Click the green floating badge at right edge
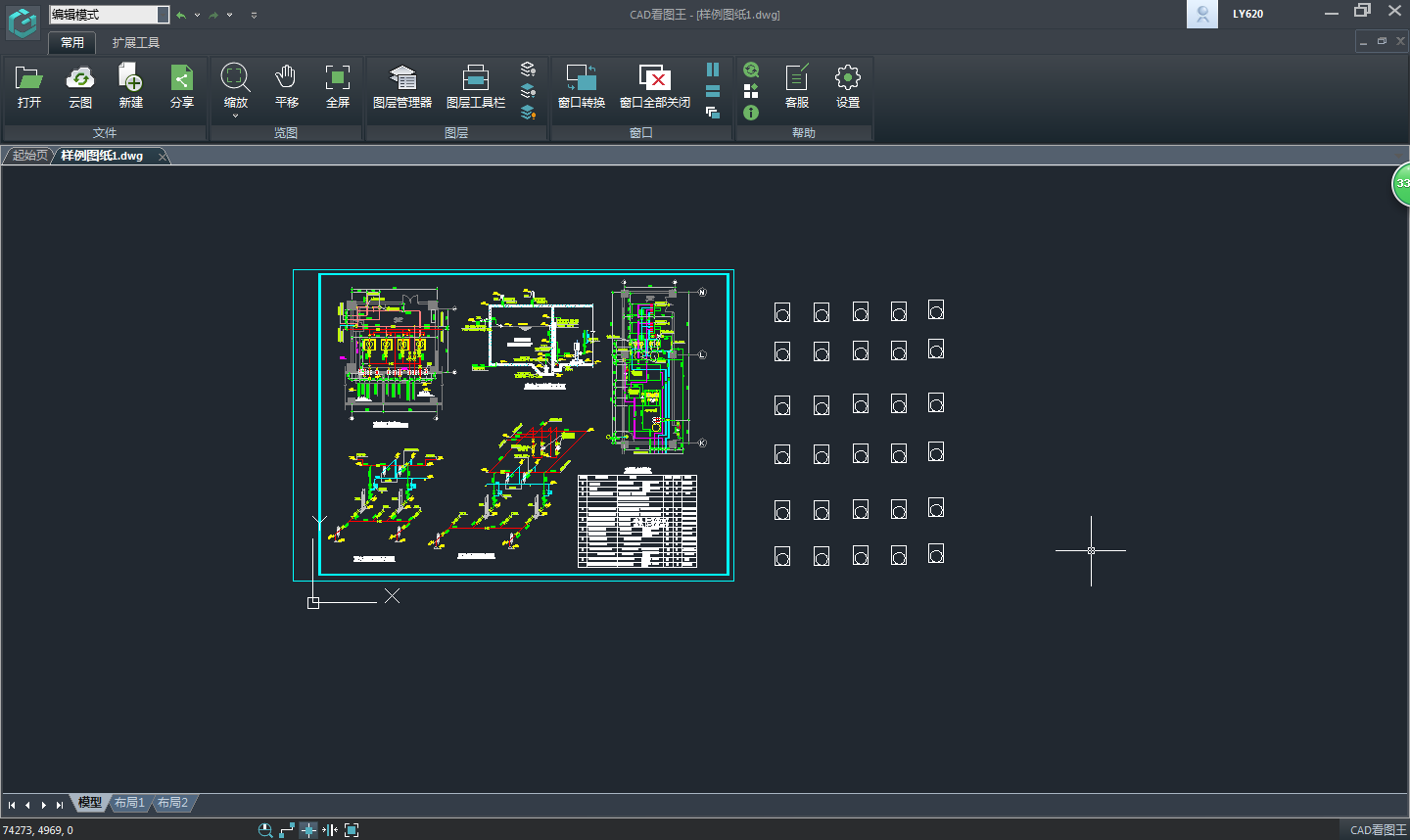Screen dimensions: 1410x840 point(1401,184)
